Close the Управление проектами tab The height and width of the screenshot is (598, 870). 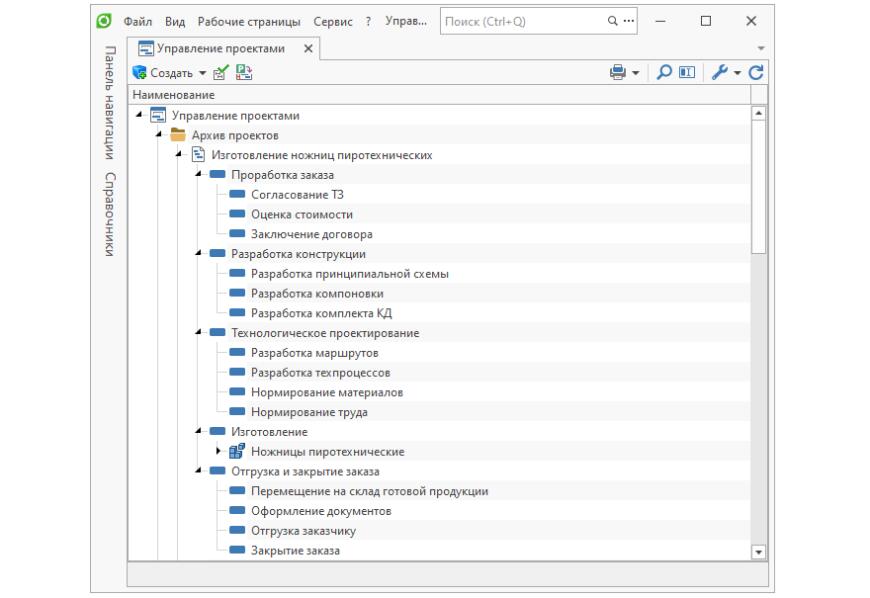(308, 48)
